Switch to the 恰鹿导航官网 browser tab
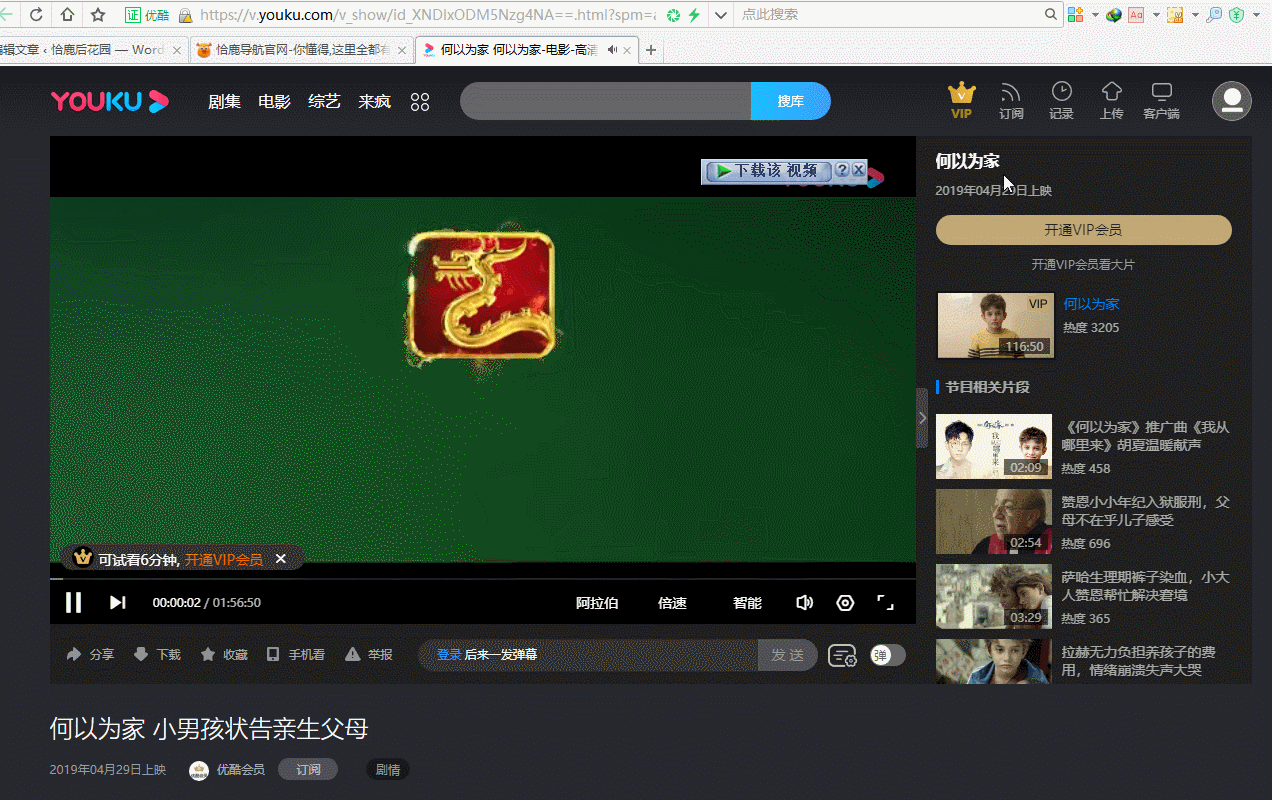Screen dimensions: 1272x800 click(x=301, y=50)
